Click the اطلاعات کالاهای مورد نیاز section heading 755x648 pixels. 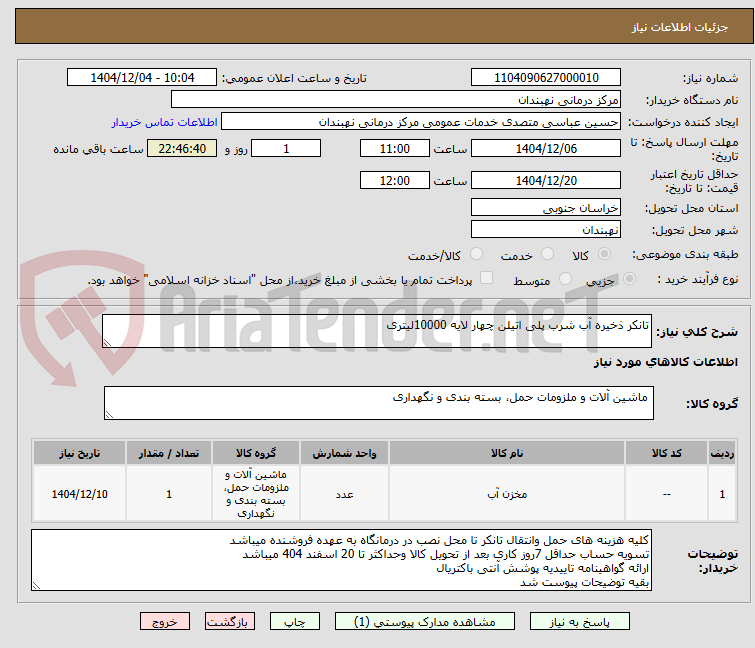665,362
